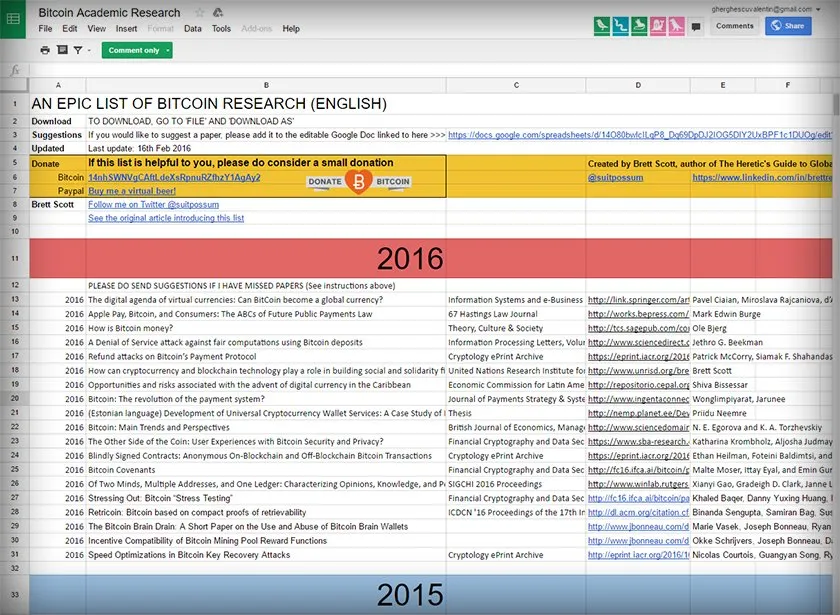Open sagepub link for 'How is Bitcoin money?'
Image resolution: width=840 pixels, height=615 pixels.
pos(638,328)
